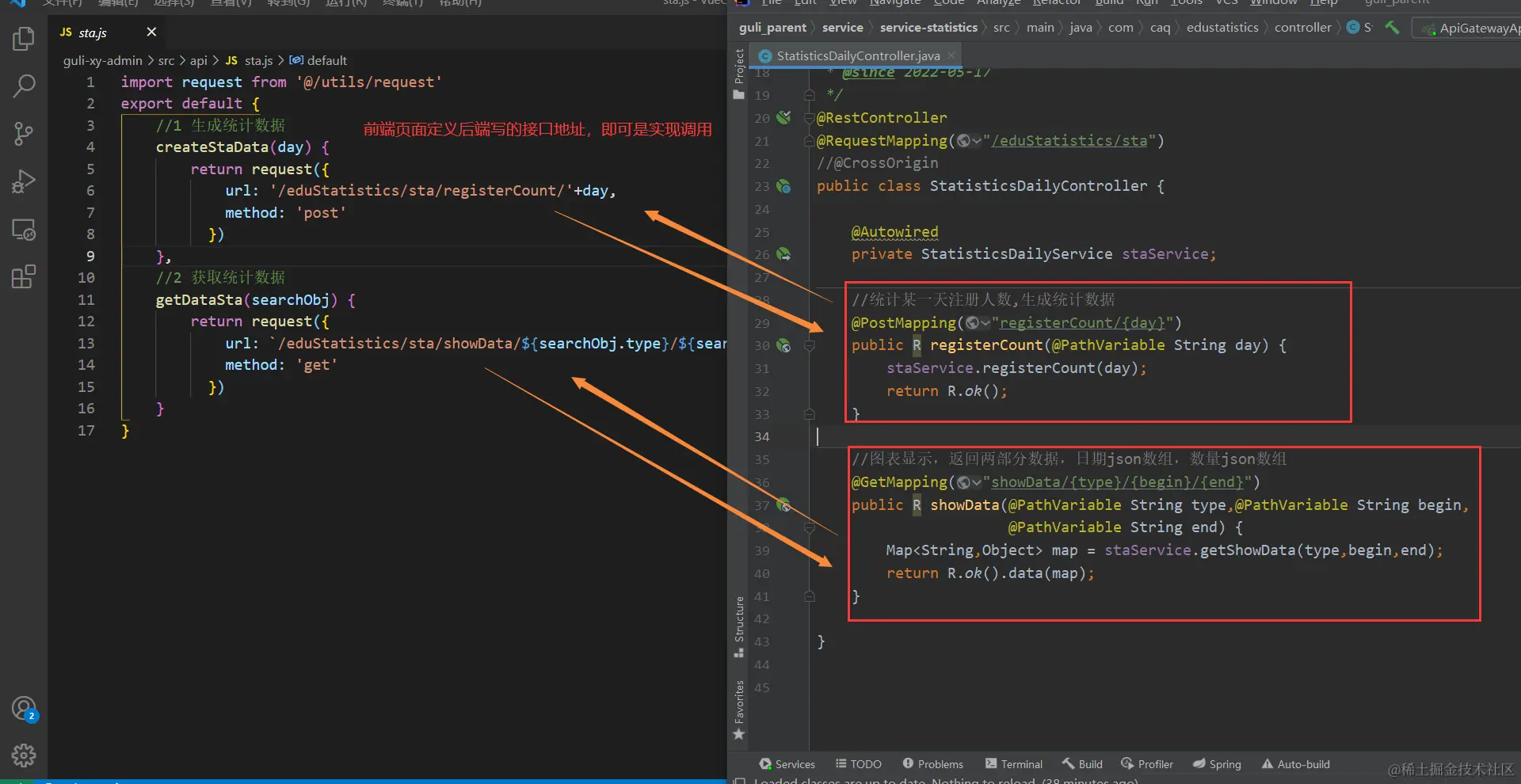Screen dimensions: 1521x784
Task: Open the VS Code Accounts menu
Action: pos(24,708)
